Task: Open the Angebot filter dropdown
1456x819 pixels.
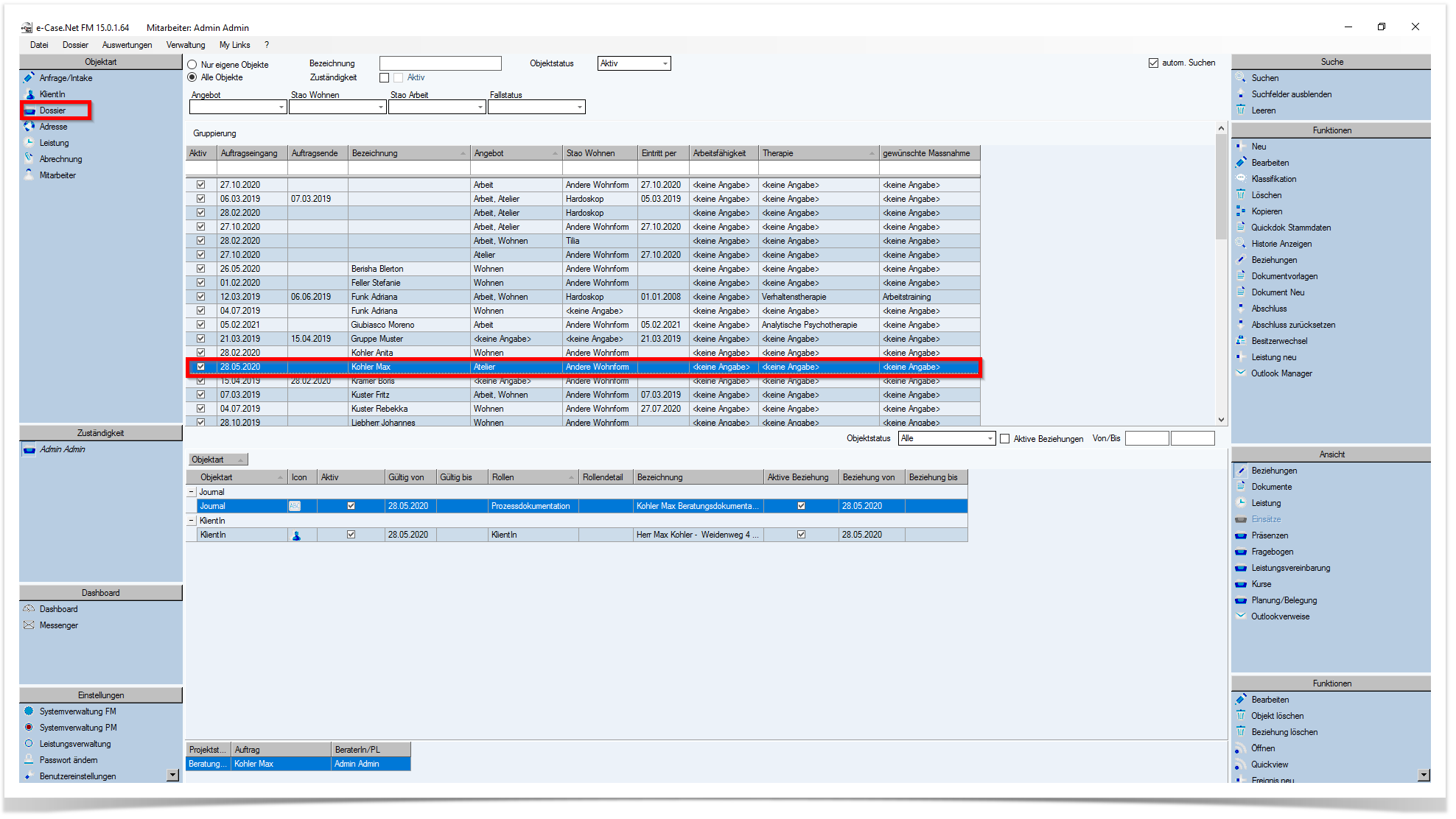Action: tap(281, 108)
